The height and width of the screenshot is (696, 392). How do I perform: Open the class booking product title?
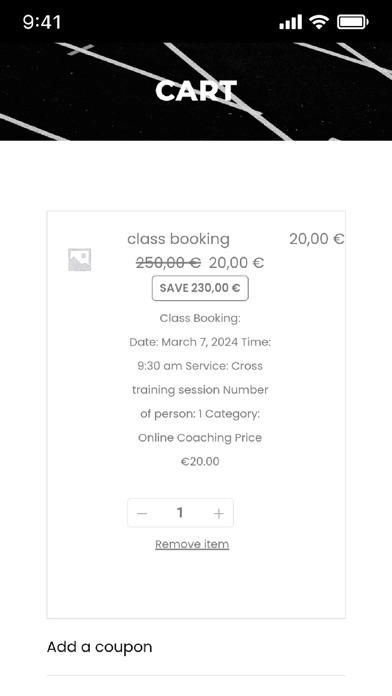tap(178, 239)
